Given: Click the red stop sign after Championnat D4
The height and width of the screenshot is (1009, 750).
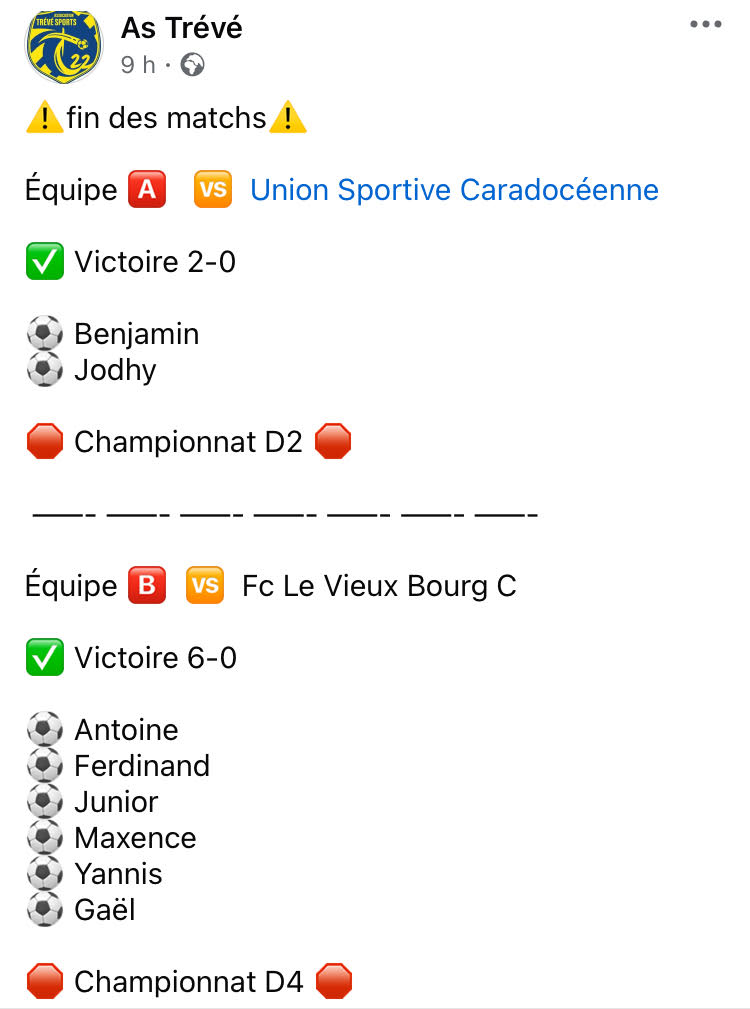Looking at the screenshot, I should [334, 981].
